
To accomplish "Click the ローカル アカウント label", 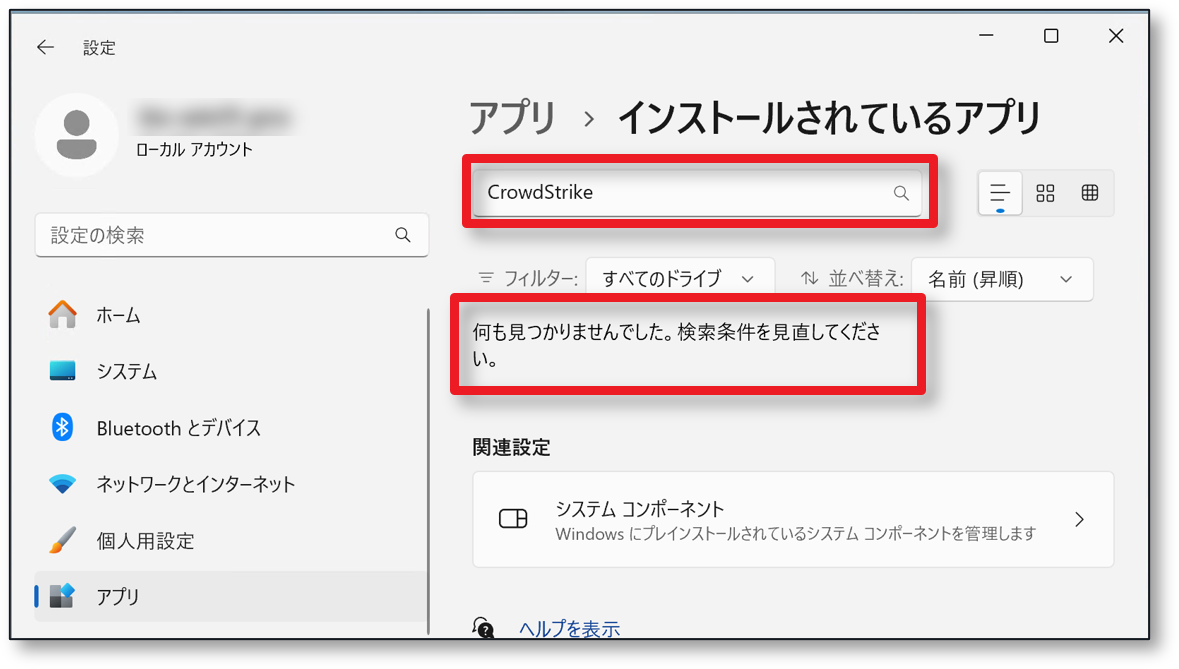I will click(194, 149).
